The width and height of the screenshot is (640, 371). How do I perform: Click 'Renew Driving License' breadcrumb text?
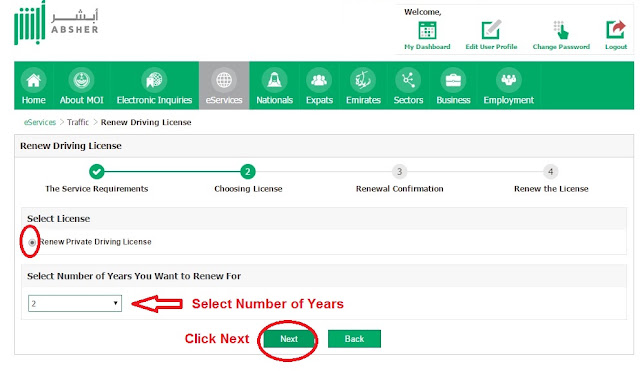pyautogui.click(x=146, y=122)
